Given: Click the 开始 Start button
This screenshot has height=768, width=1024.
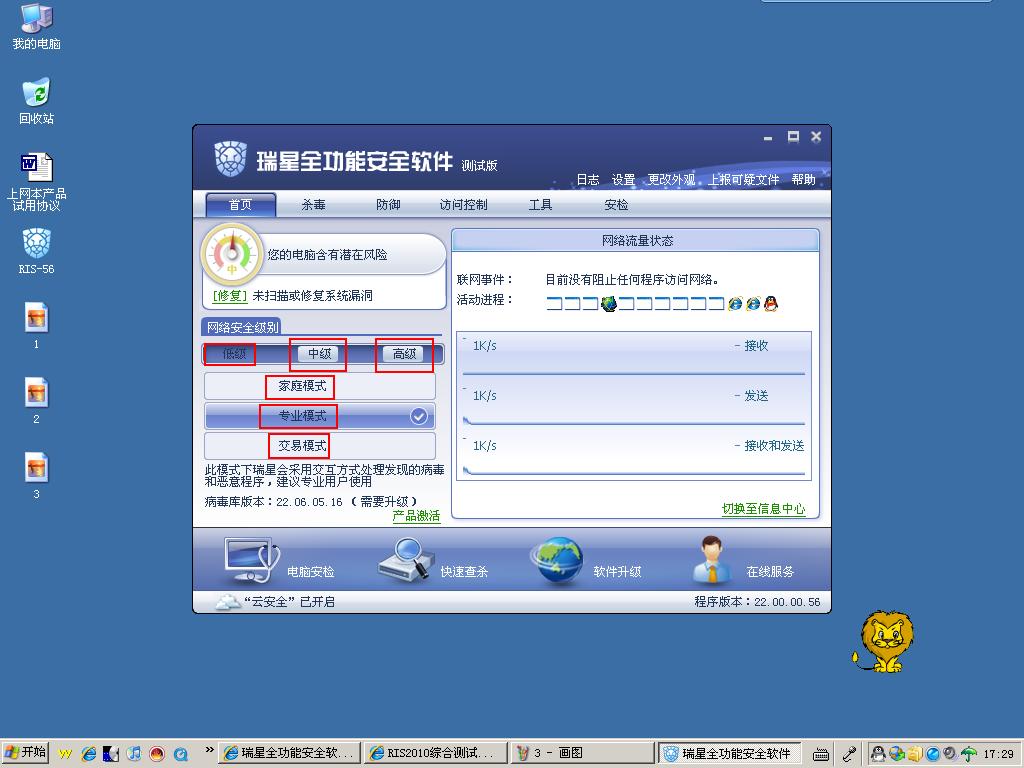Looking at the screenshot, I should coord(25,753).
